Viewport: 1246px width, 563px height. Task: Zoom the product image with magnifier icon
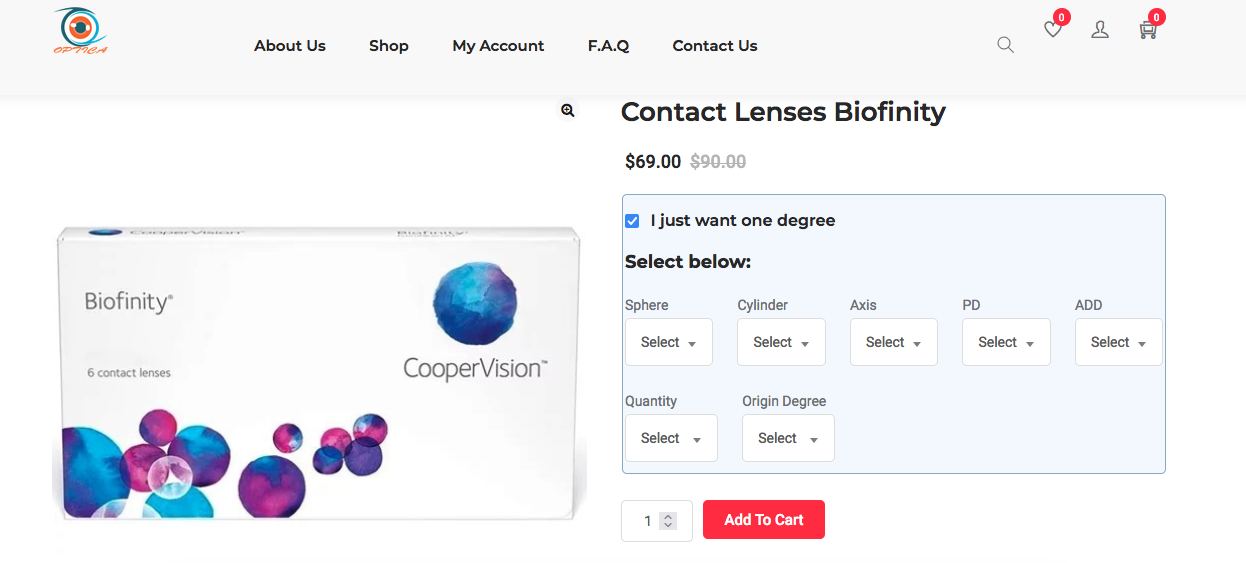(568, 111)
